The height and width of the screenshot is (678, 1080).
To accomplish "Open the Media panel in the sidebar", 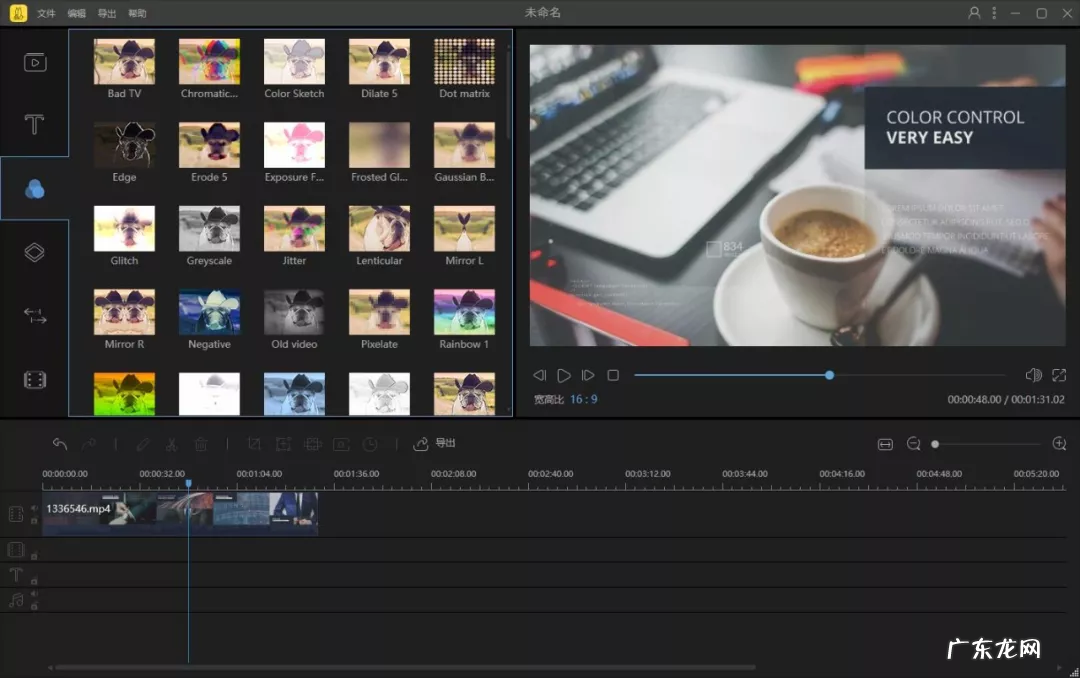I will (34, 62).
